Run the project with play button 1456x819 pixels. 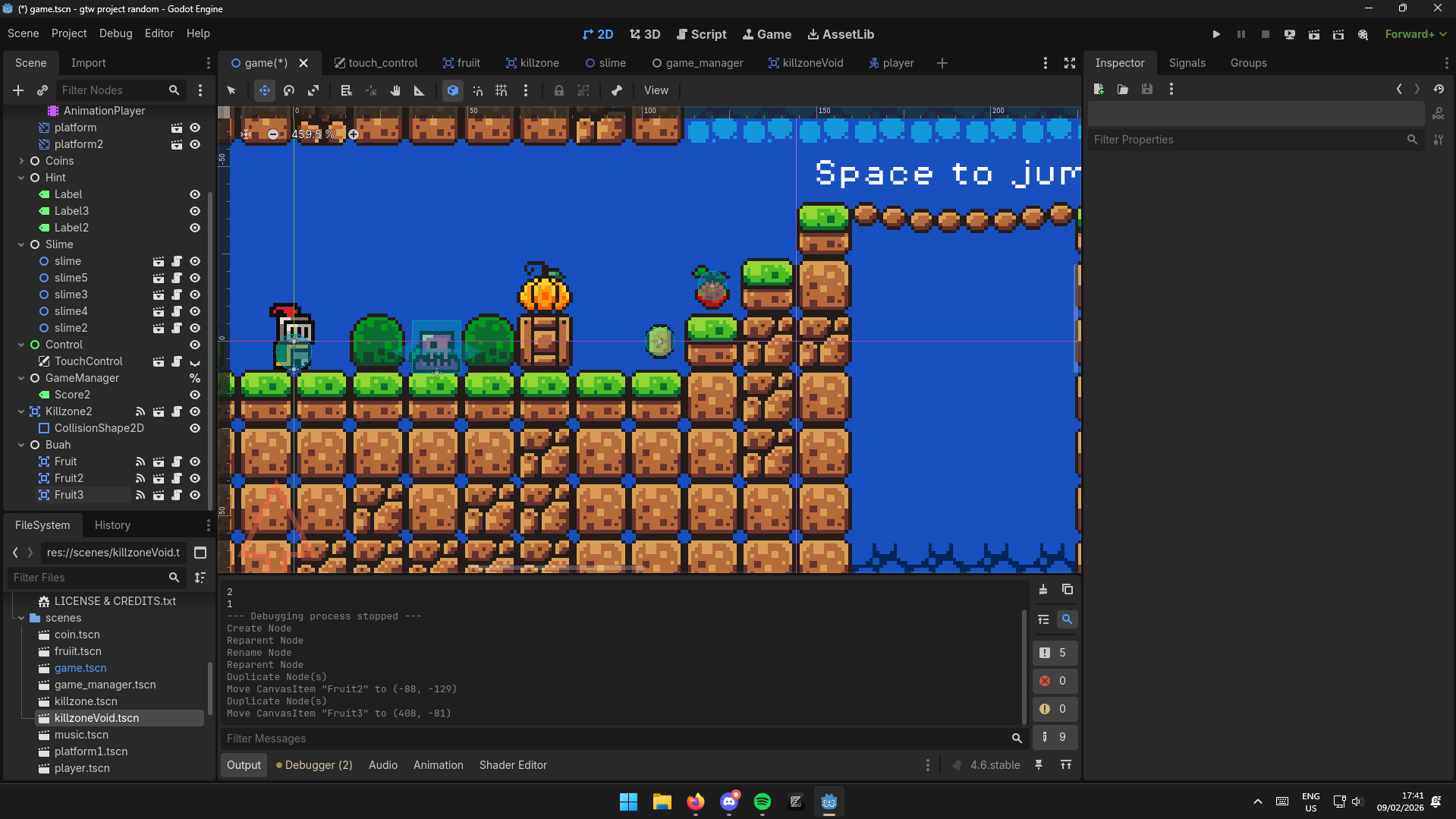(x=1216, y=34)
